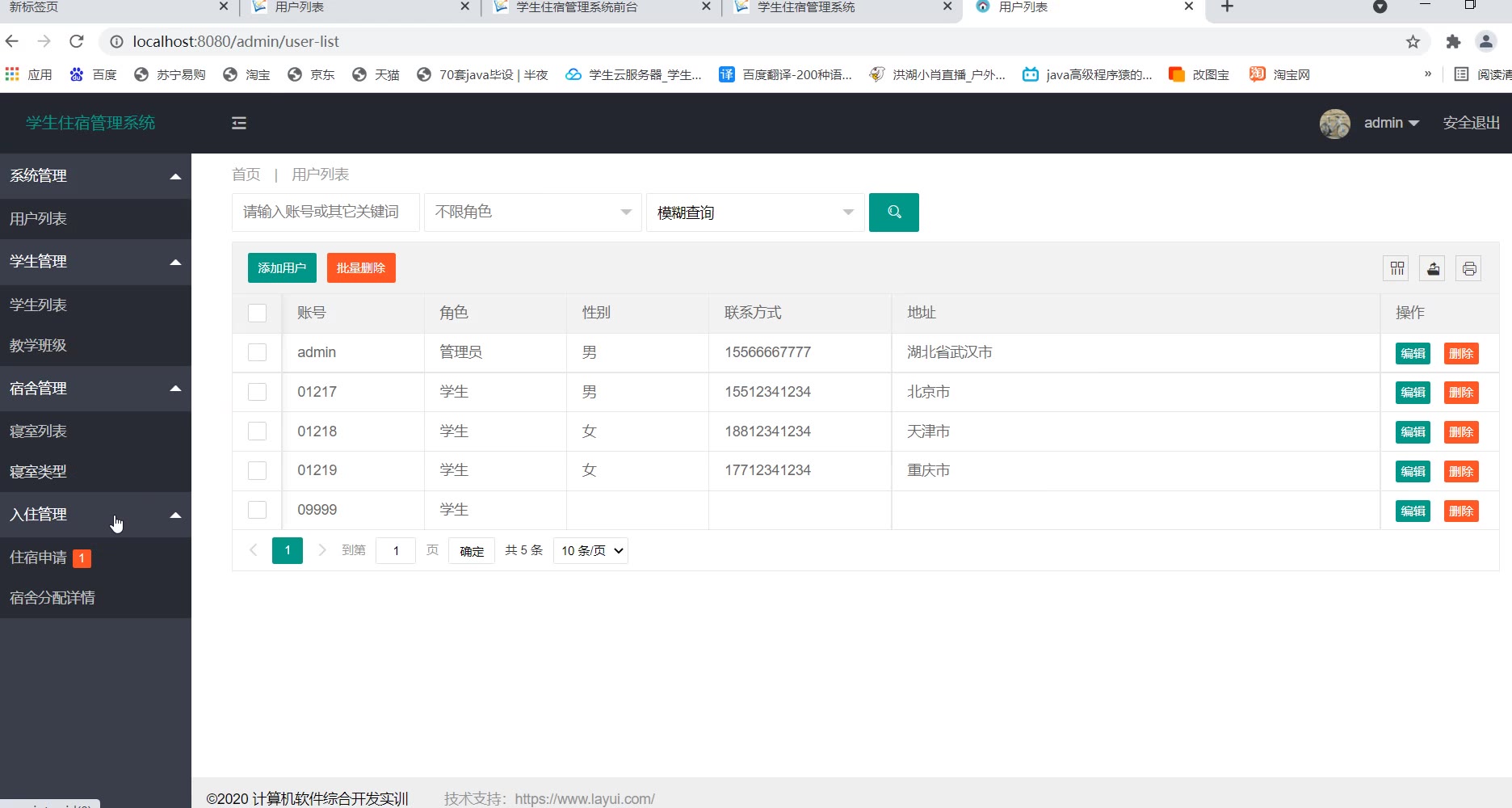This screenshot has height=808, width=1512.
Task: Click the 添加用户 button
Action: [x=282, y=268]
